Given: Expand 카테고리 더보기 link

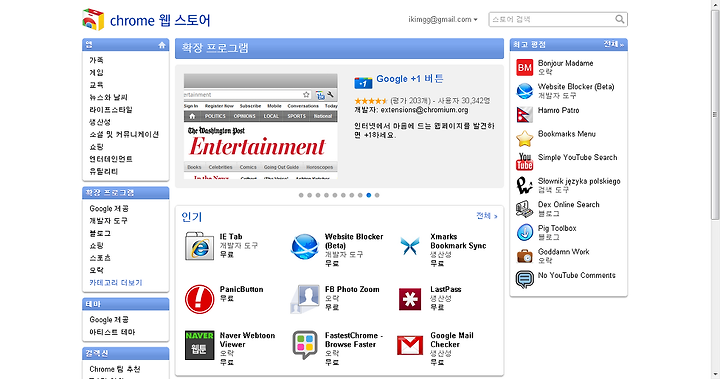Looking at the screenshot, I should point(116,283).
